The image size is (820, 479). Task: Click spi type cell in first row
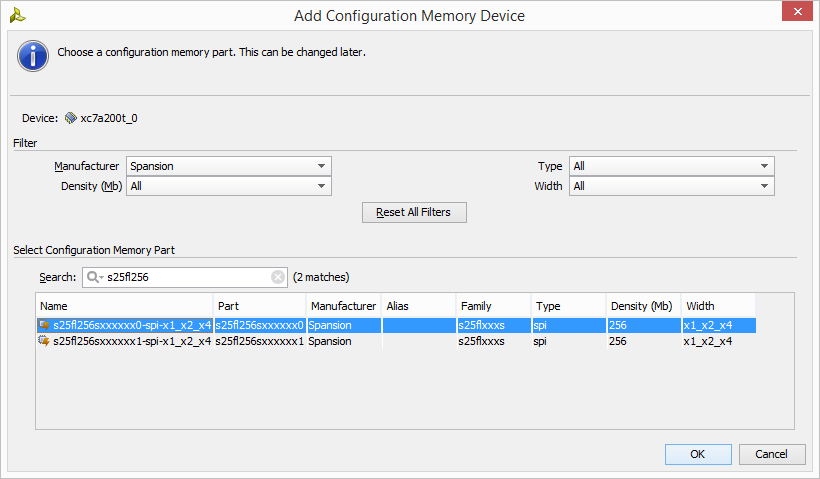pos(569,325)
